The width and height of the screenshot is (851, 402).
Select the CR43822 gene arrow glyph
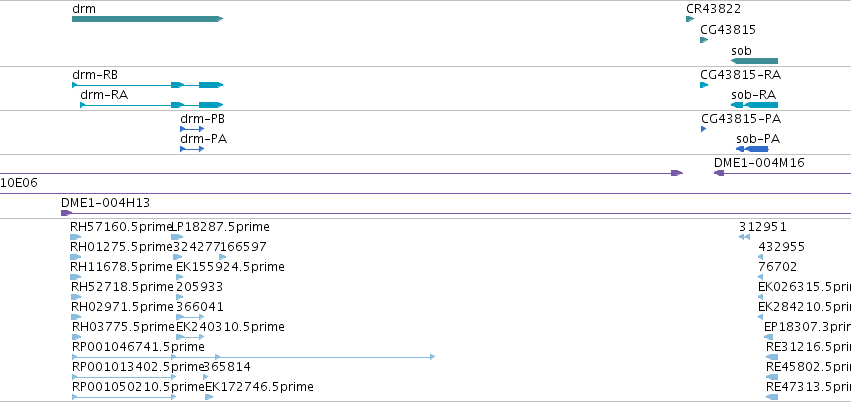(690, 19)
